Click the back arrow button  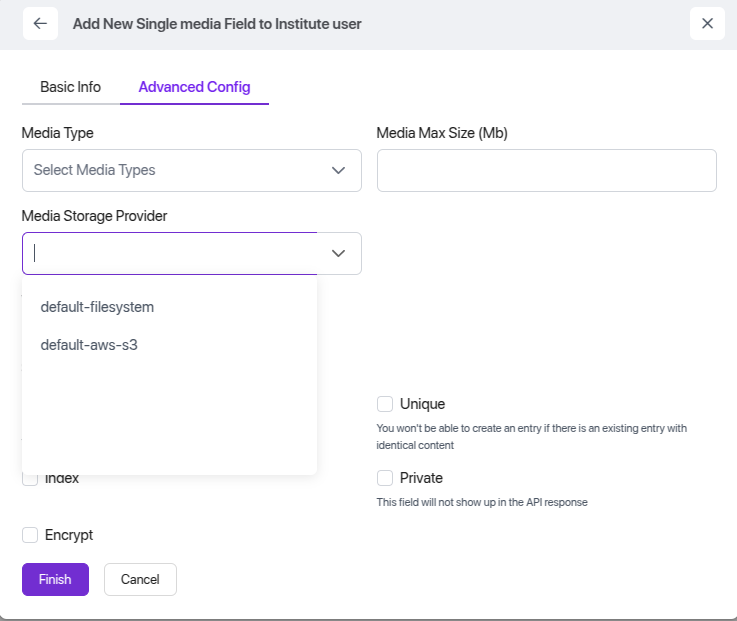click(x=40, y=24)
